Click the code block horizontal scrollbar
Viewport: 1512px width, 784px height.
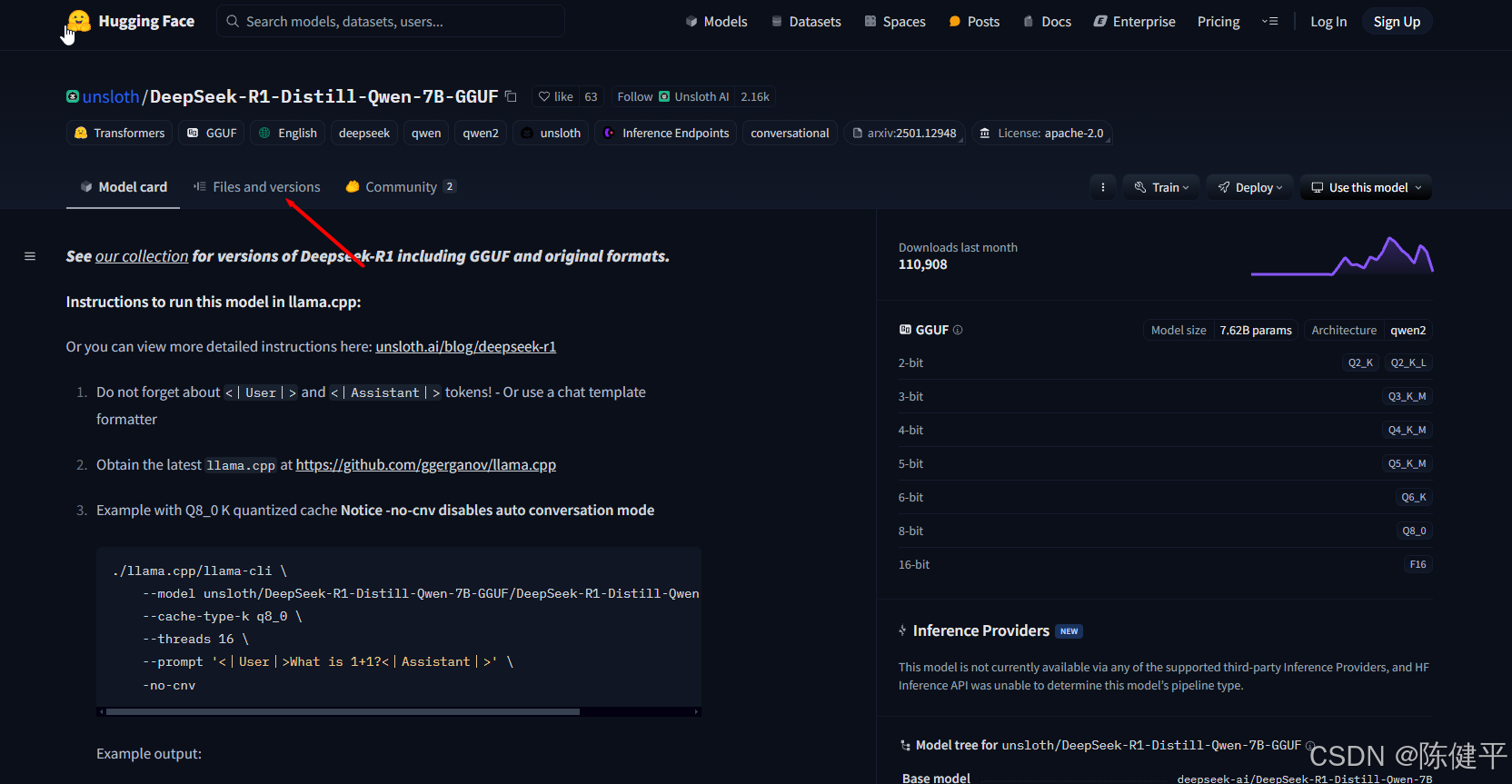pos(343,711)
